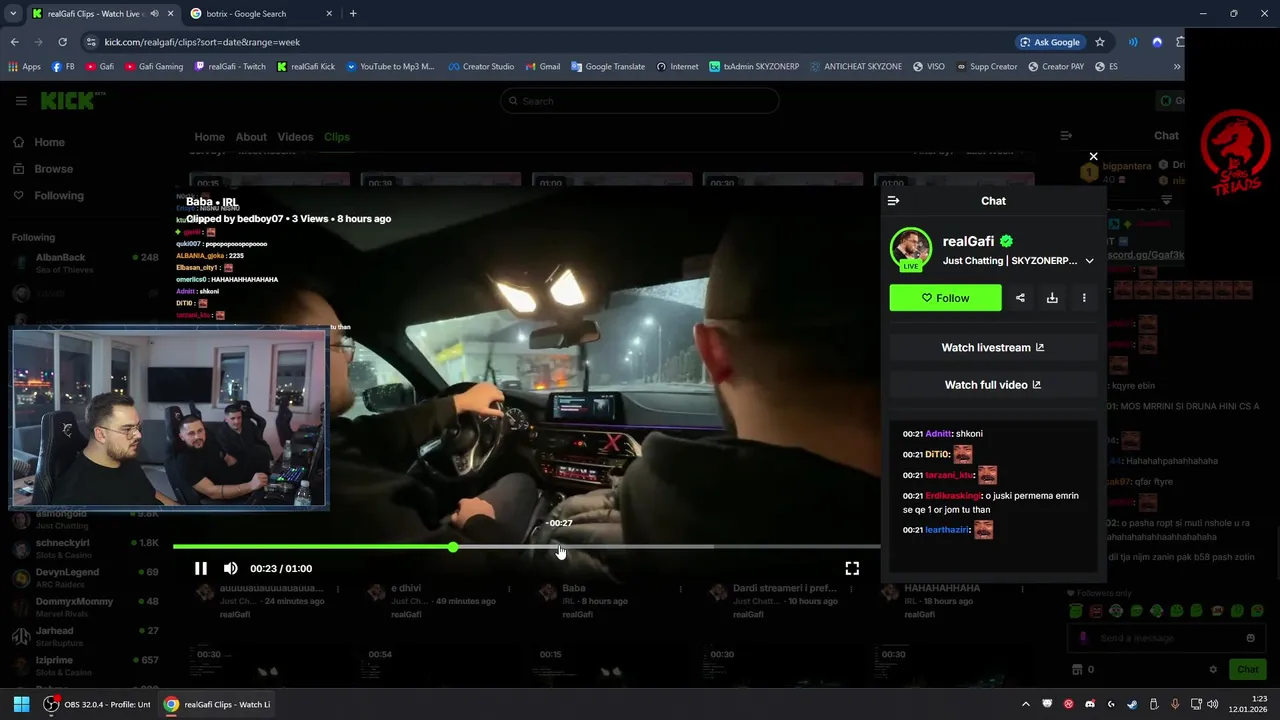This screenshot has width=1280, height=720.
Task: Click Ask Google button
Action: (x=1050, y=42)
